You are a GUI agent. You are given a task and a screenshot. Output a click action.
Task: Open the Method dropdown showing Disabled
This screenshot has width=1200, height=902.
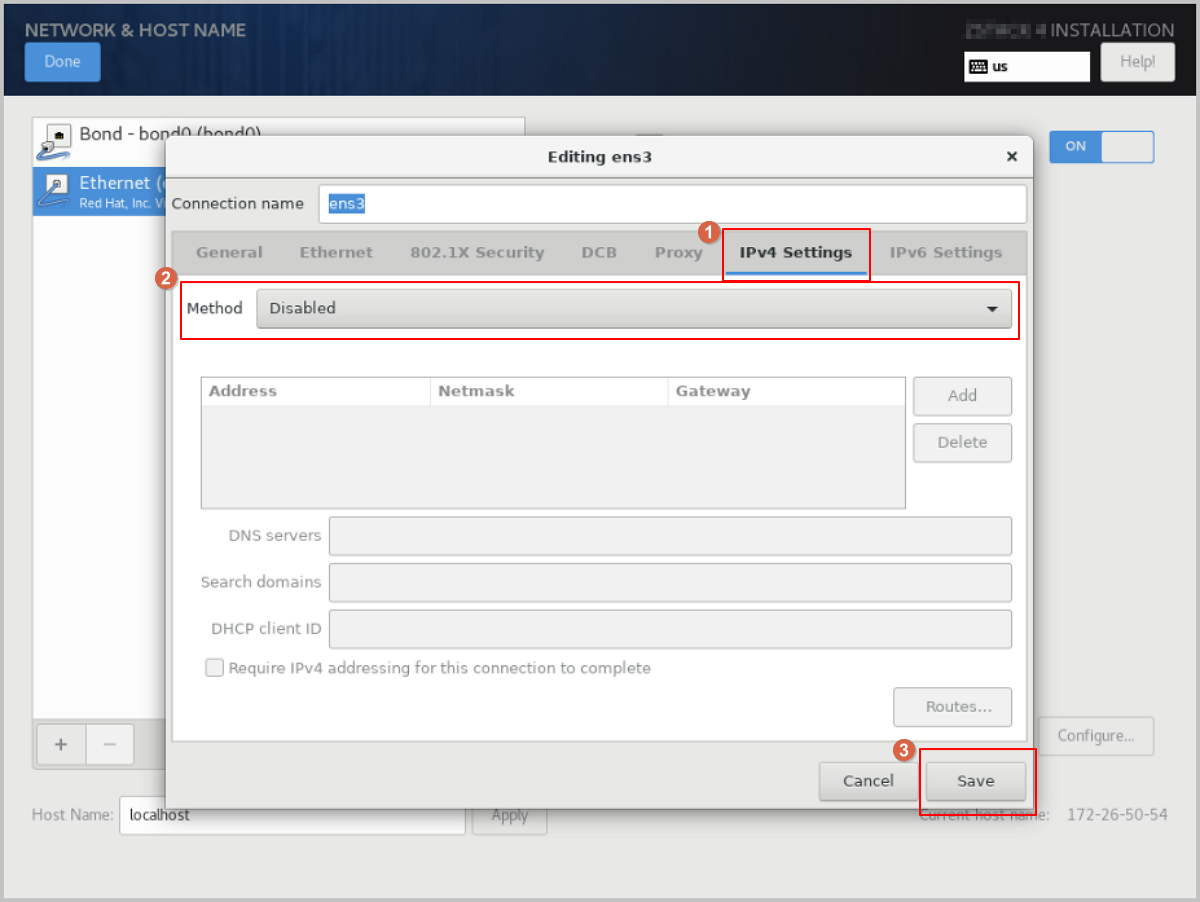(x=634, y=309)
